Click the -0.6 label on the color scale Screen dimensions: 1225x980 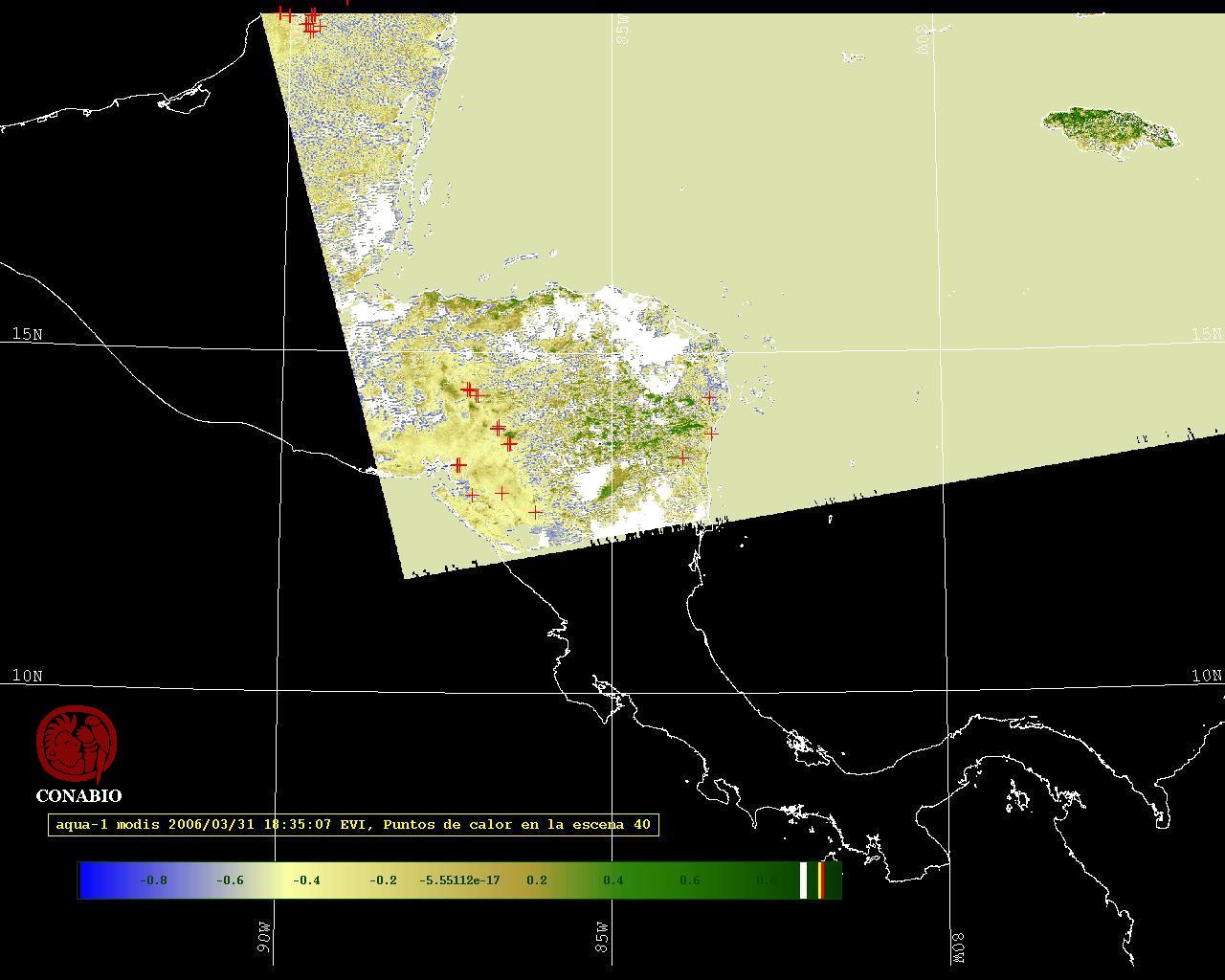[230, 880]
